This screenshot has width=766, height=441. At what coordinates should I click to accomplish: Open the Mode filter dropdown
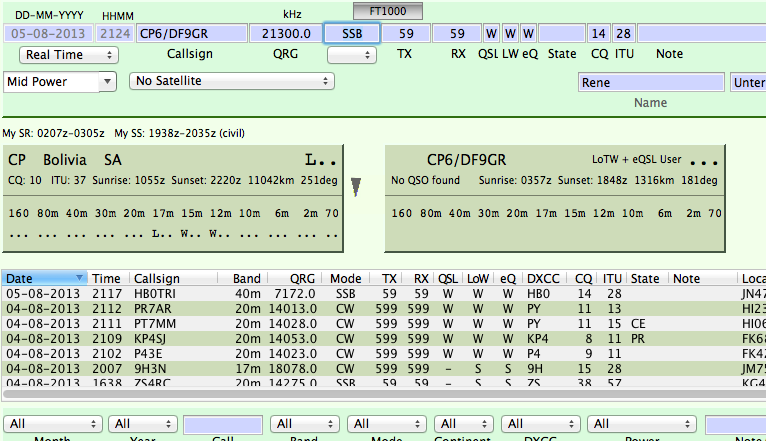coord(387,424)
